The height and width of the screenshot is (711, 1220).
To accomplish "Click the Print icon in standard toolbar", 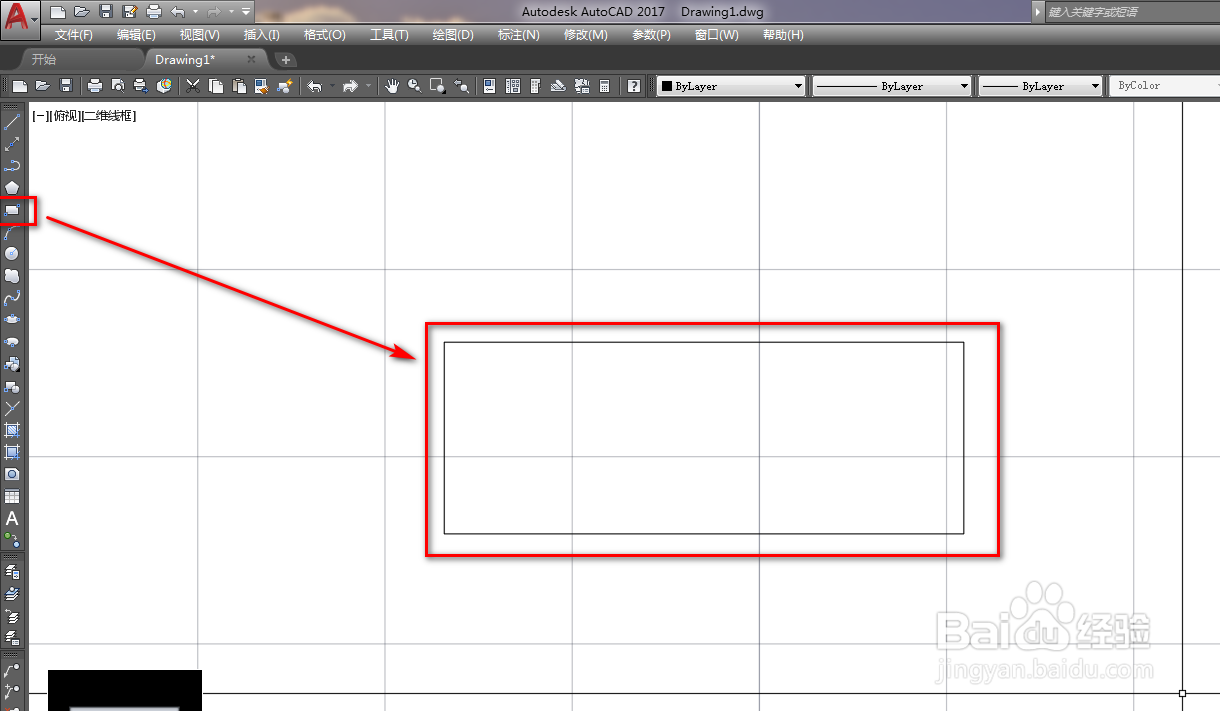I will point(95,86).
